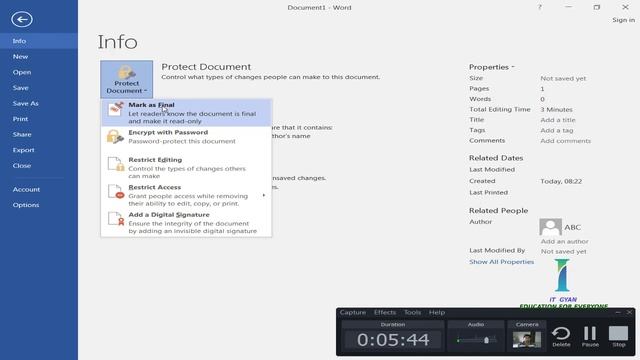Viewport: 640px width, 360px height.
Task: Close the recorder toolbar window
Action: coord(629,312)
